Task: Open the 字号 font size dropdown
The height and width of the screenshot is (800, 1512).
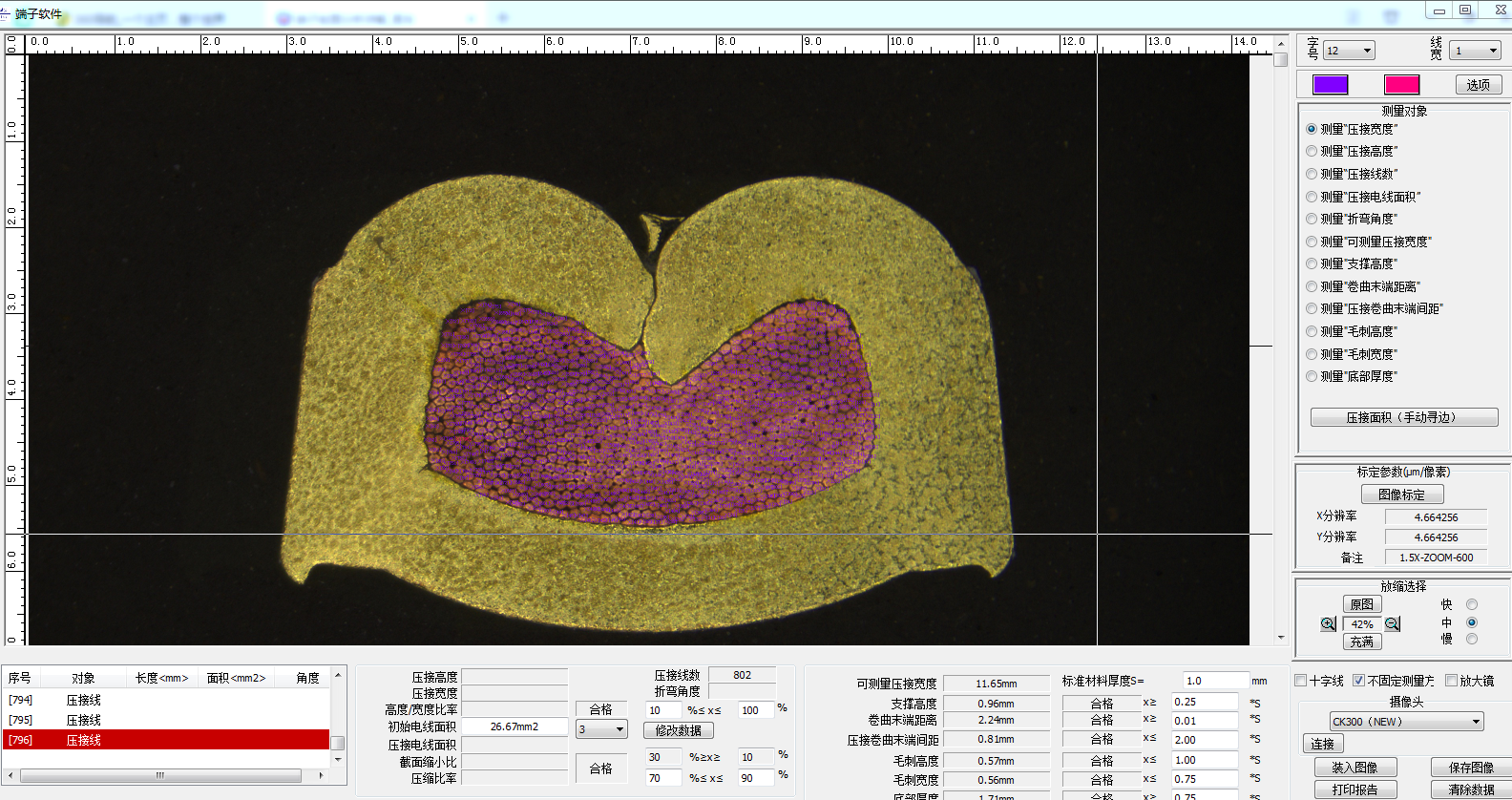Action: tap(1349, 51)
